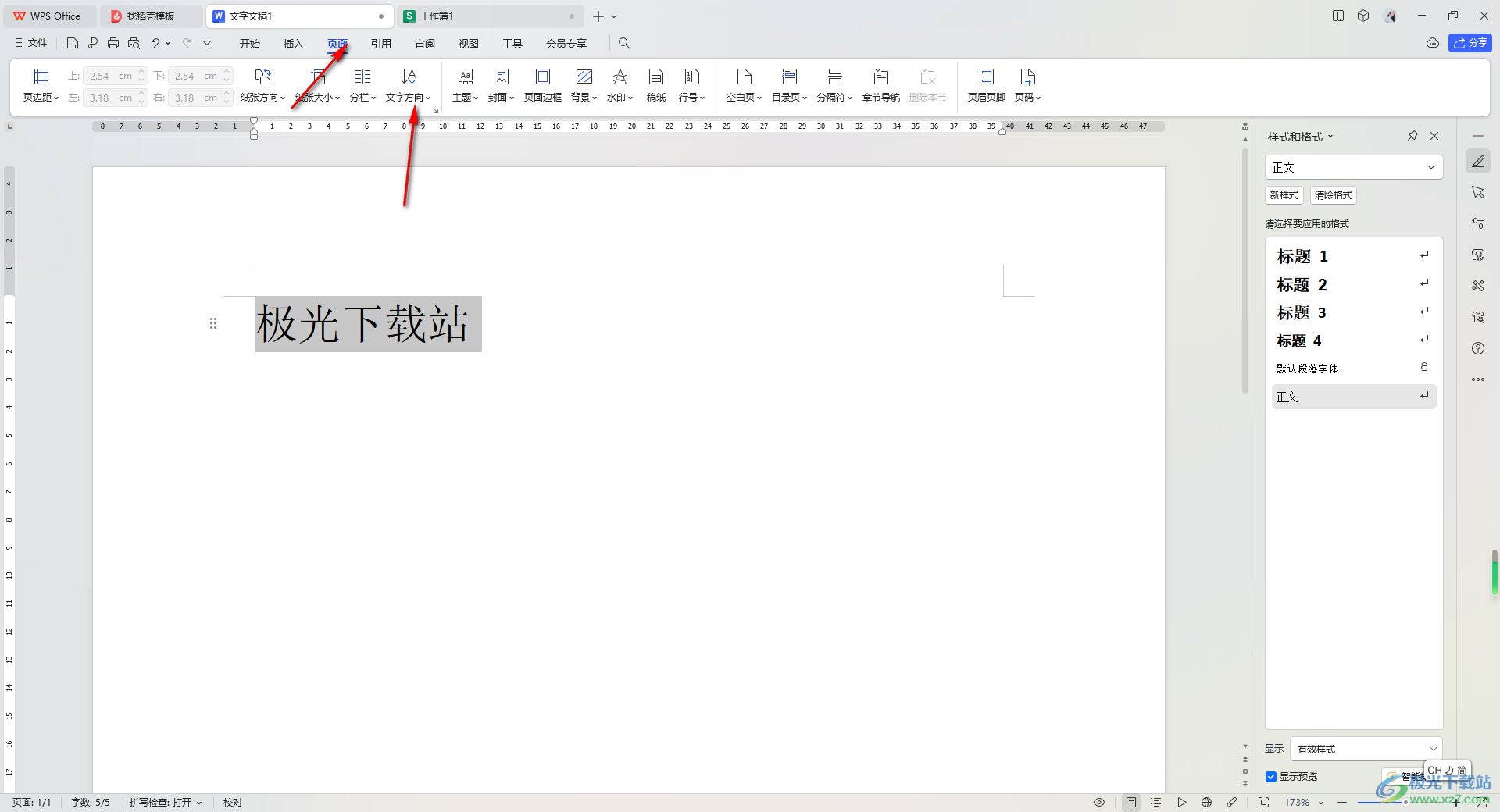This screenshot has width=1500, height=812.
Task: Click the 封面 cover page icon
Action: [x=502, y=77]
